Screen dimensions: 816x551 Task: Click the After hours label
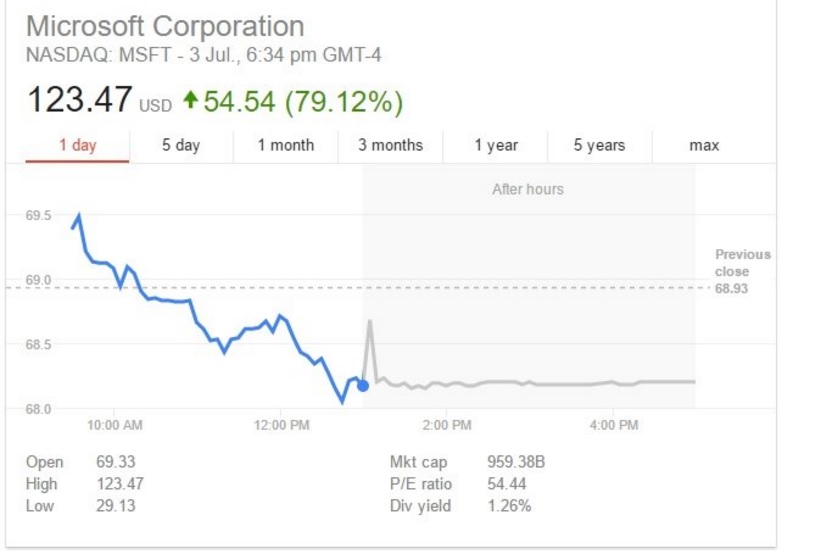(527, 189)
